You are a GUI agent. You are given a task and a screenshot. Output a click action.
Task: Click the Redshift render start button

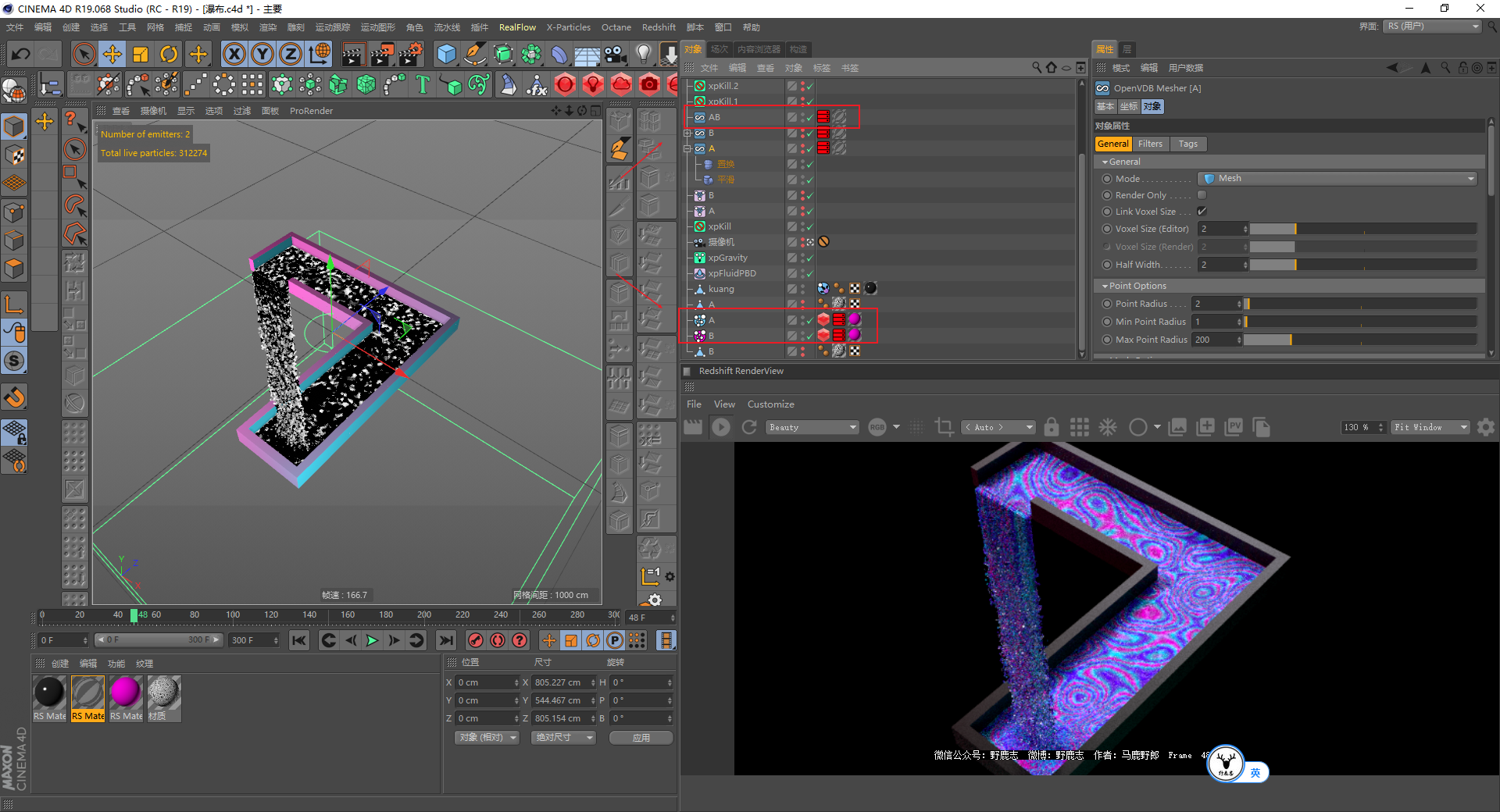(721, 427)
